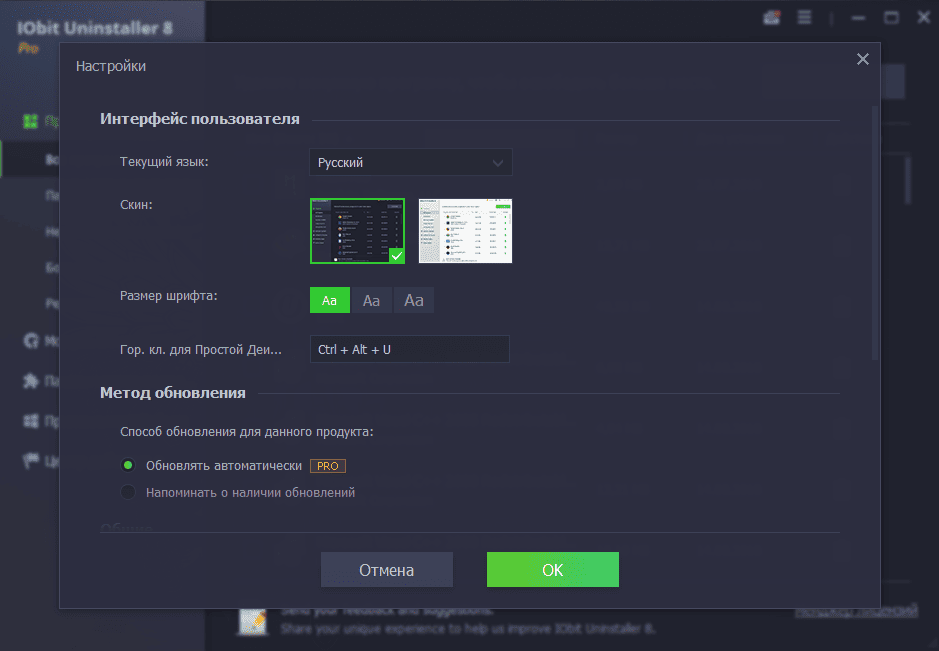Choose the light skin thumbnail

(x=465, y=231)
